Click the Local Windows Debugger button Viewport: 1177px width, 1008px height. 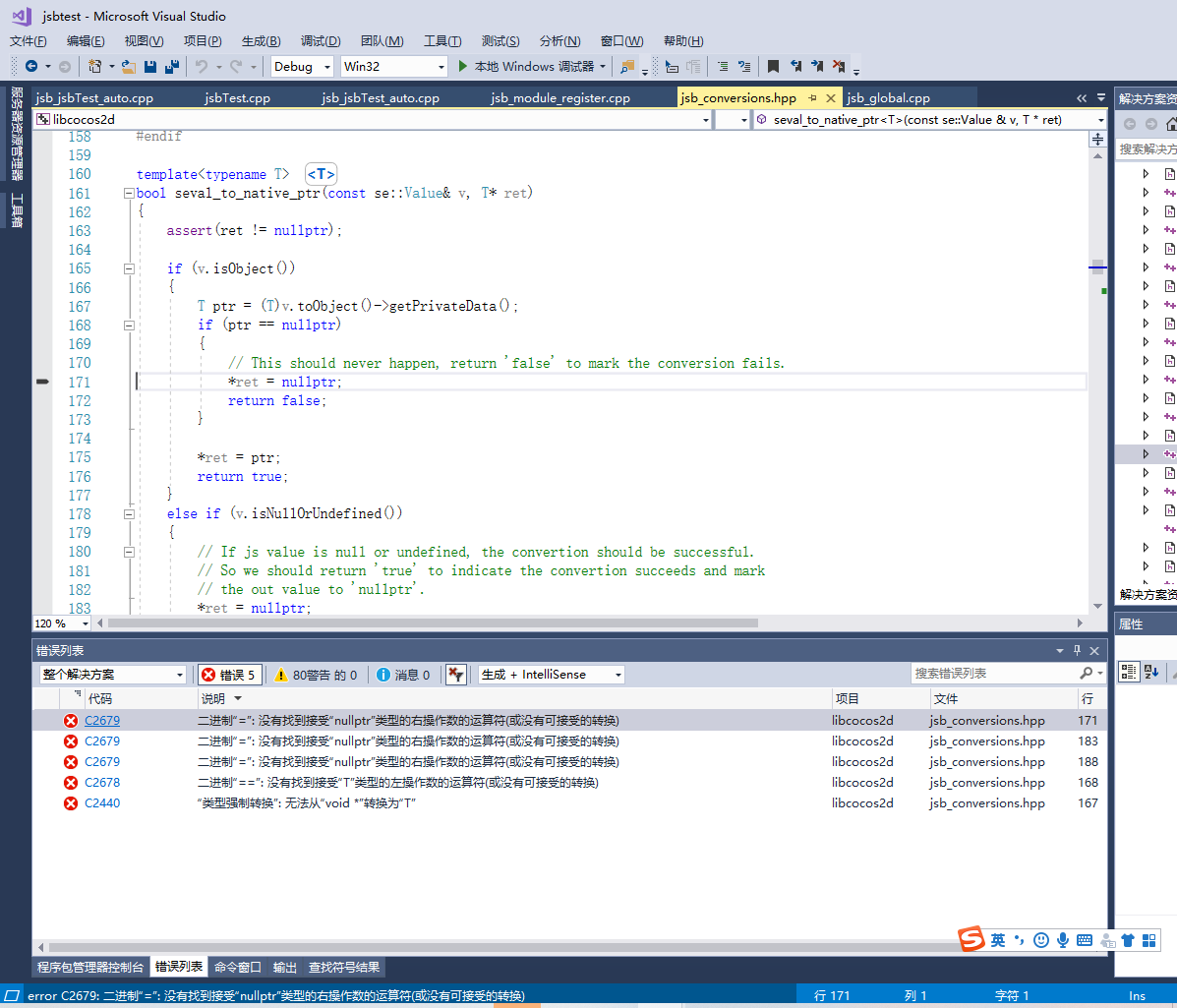pyautogui.click(x=534, y=66)
